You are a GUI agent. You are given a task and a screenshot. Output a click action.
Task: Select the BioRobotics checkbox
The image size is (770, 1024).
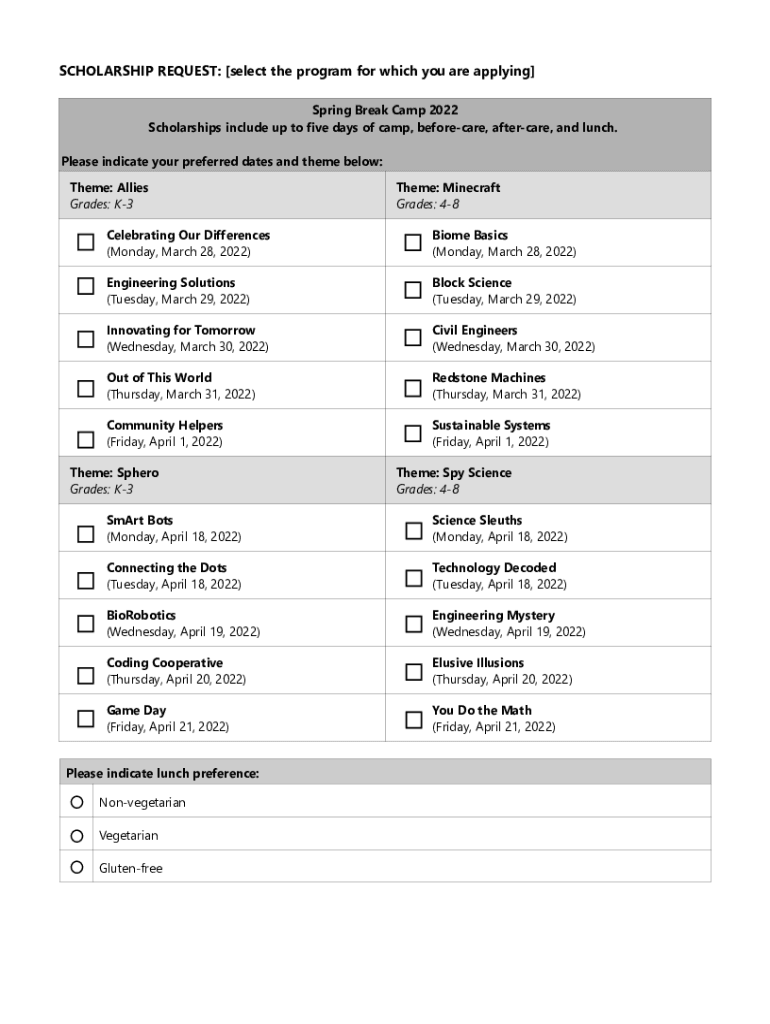point(86,624)
